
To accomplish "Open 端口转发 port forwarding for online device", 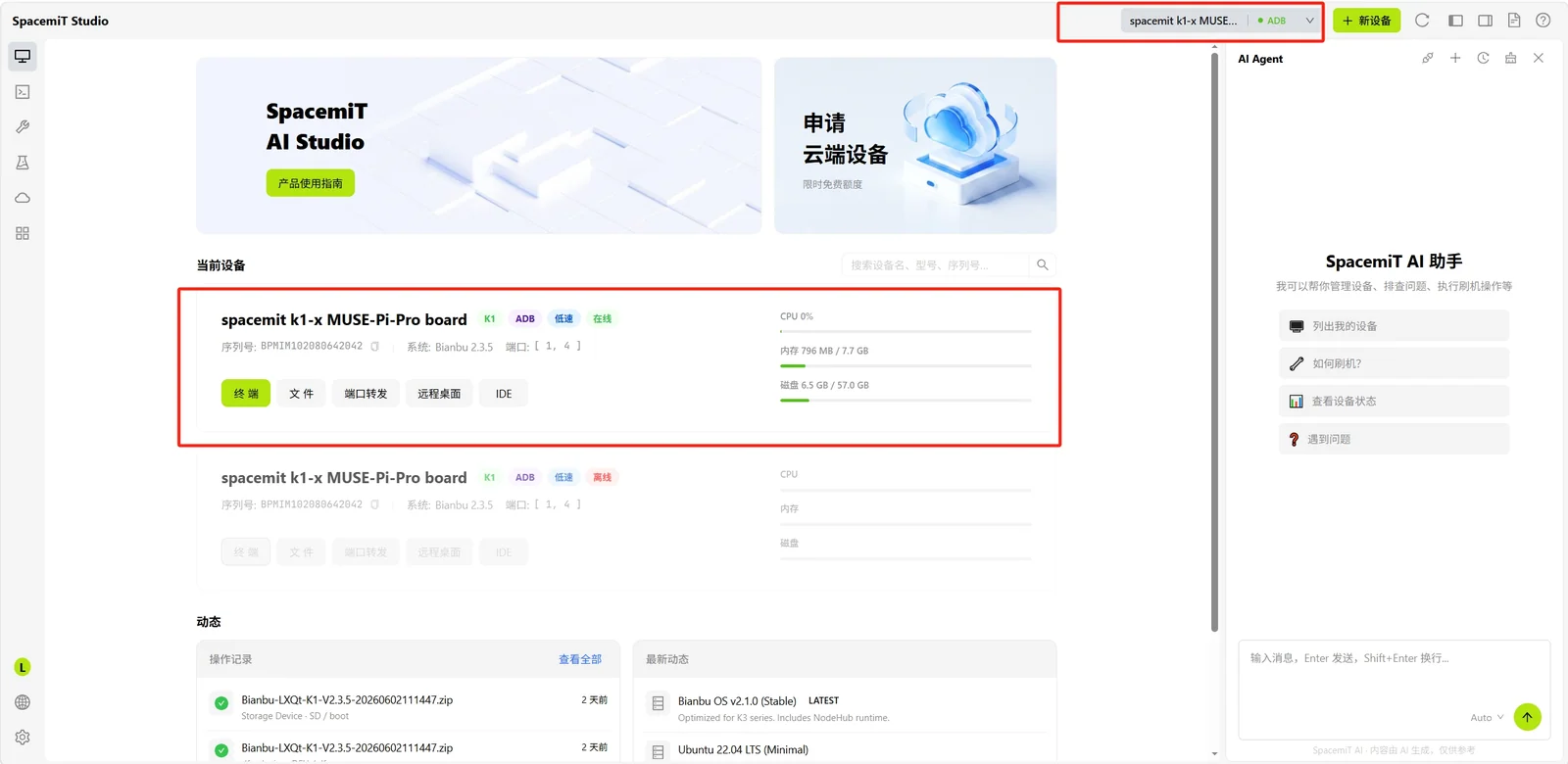I will pyautogui.click(x=366, y=394).
